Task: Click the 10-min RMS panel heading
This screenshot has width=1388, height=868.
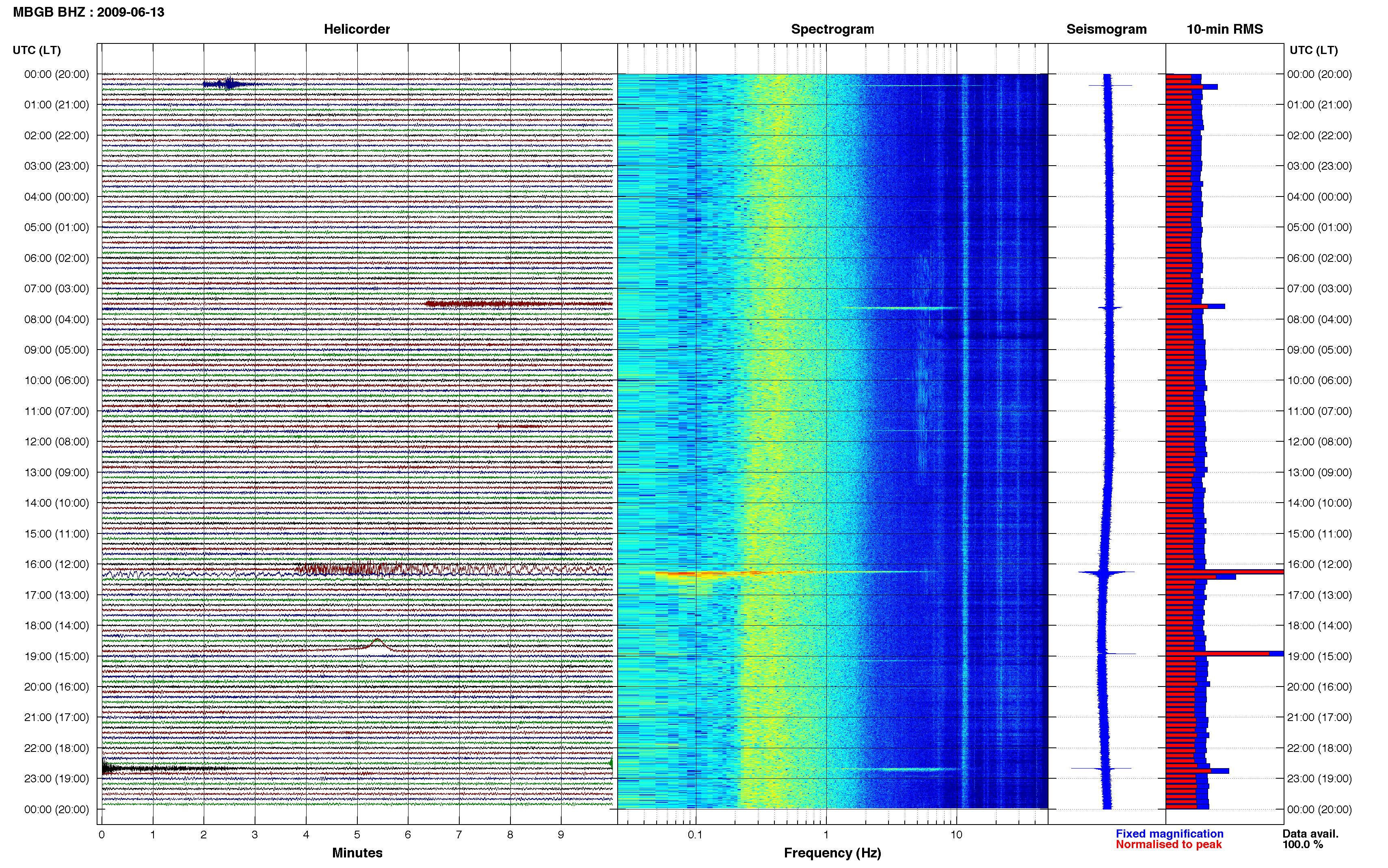Action: [x=1224, y=29]
